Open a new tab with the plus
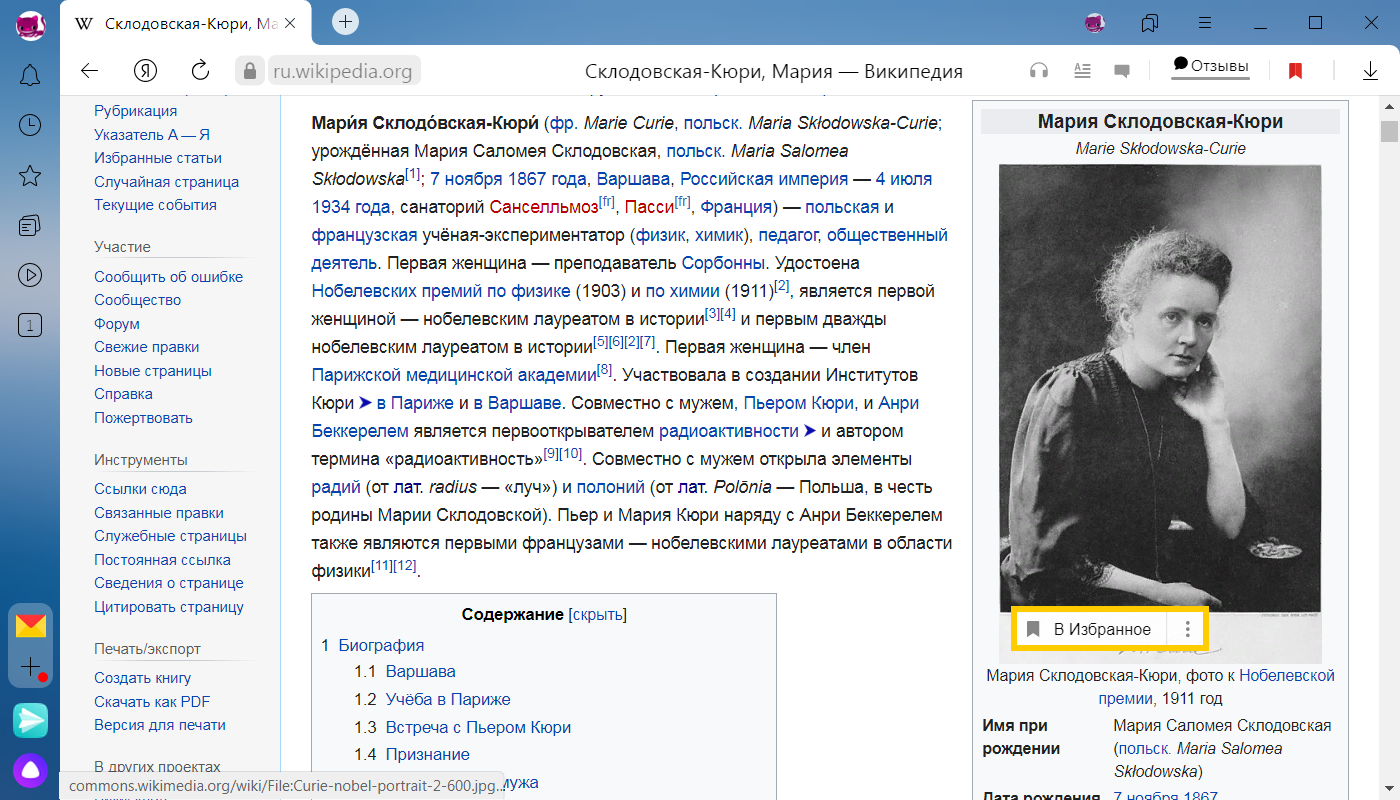1400x800 pixels. [345, 21]
